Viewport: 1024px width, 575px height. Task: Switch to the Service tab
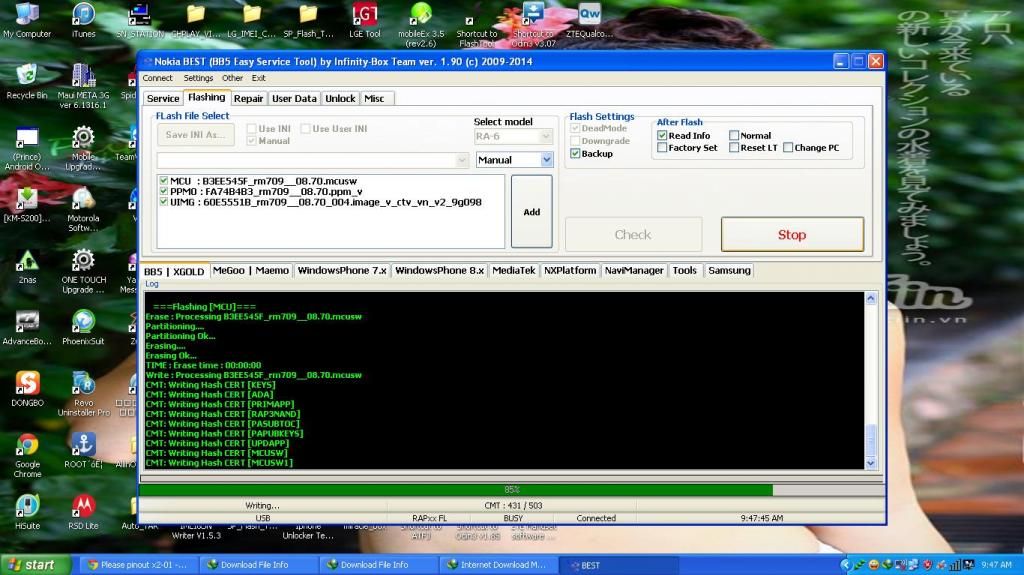tap(163, 98)
